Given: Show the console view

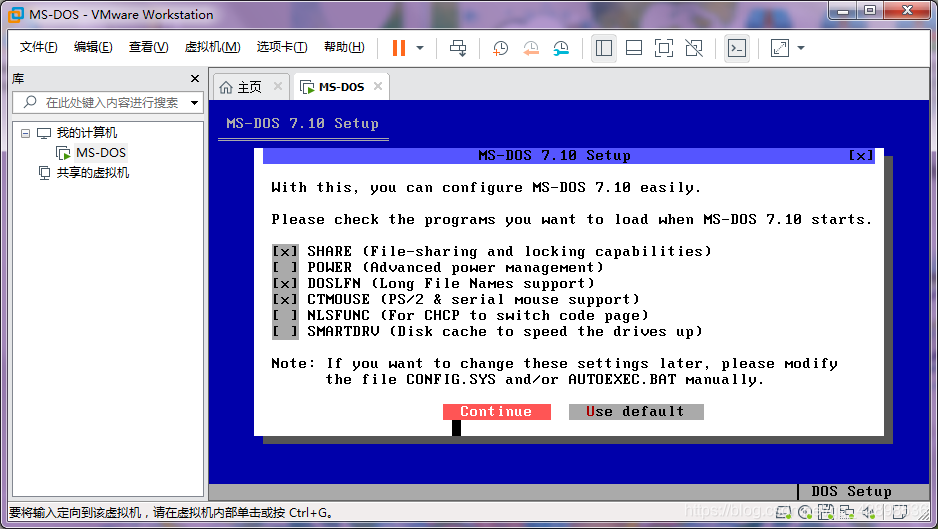Looking at the screenshot, I should [736, 48].
